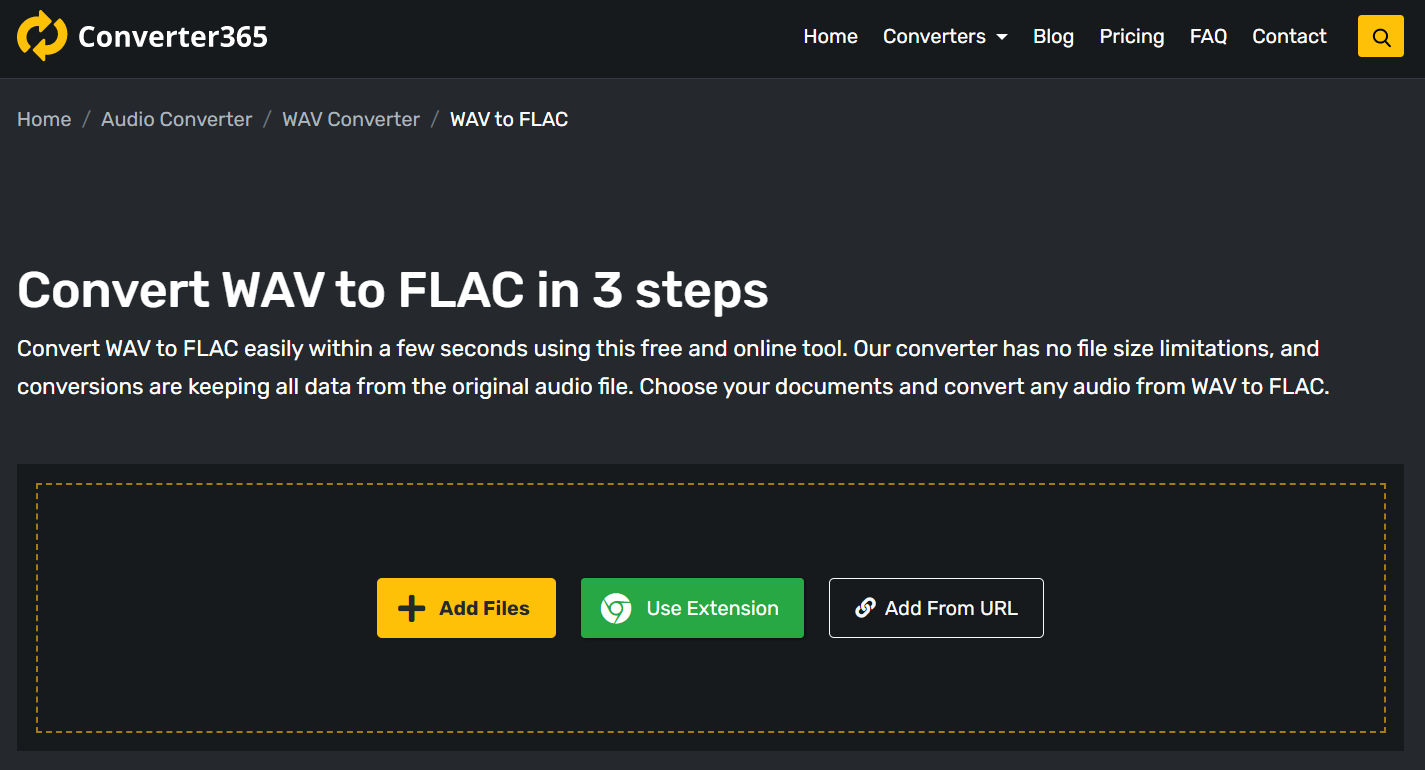The height and width of the screenshot is (770, 1425).
Task: Open the Pricing page
Action: [x=1131, y=37]
